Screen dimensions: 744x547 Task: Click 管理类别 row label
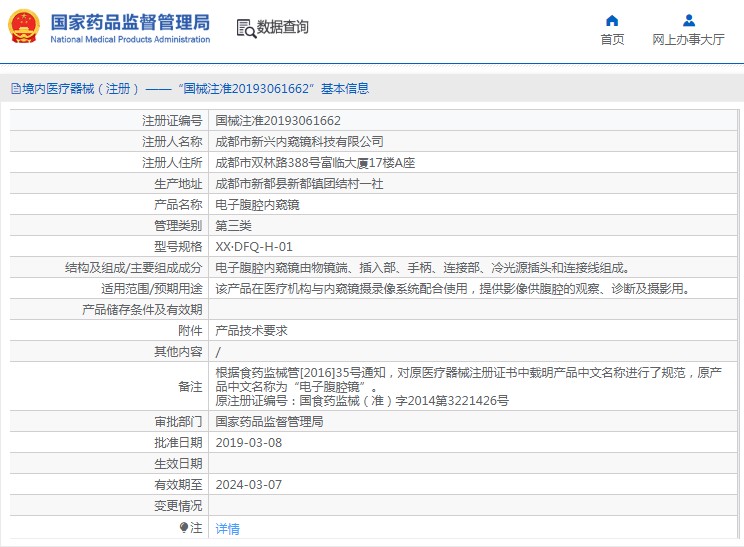[x=178, y=226]
